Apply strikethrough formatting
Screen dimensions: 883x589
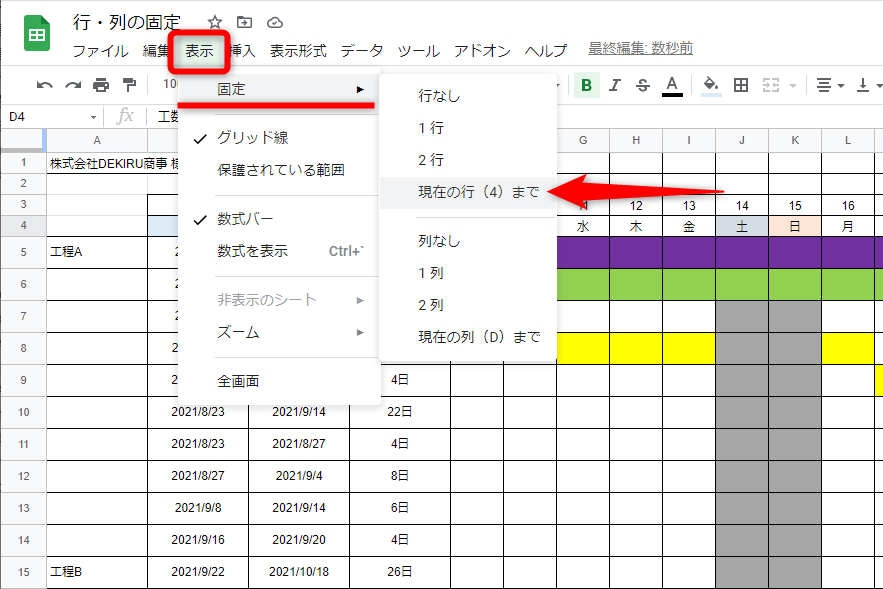coord(643,85)
